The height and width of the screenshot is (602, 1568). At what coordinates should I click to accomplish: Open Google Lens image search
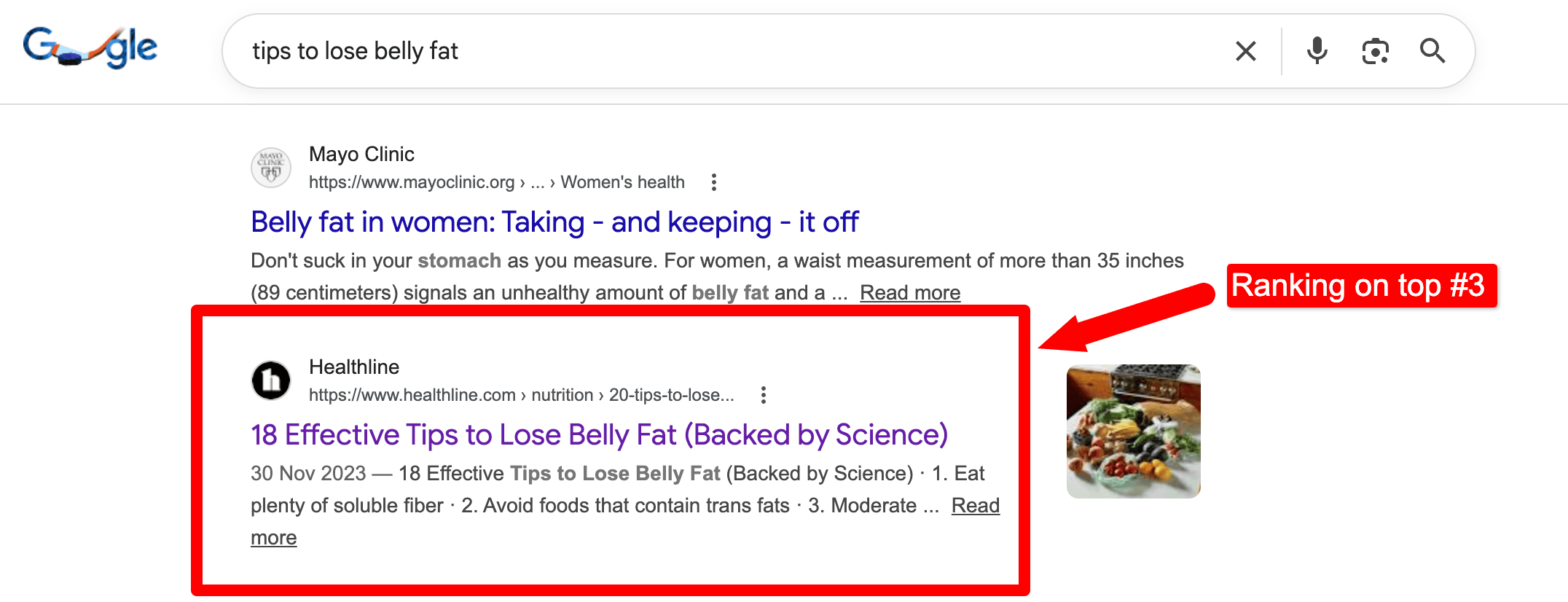[x=1374, y=51]
